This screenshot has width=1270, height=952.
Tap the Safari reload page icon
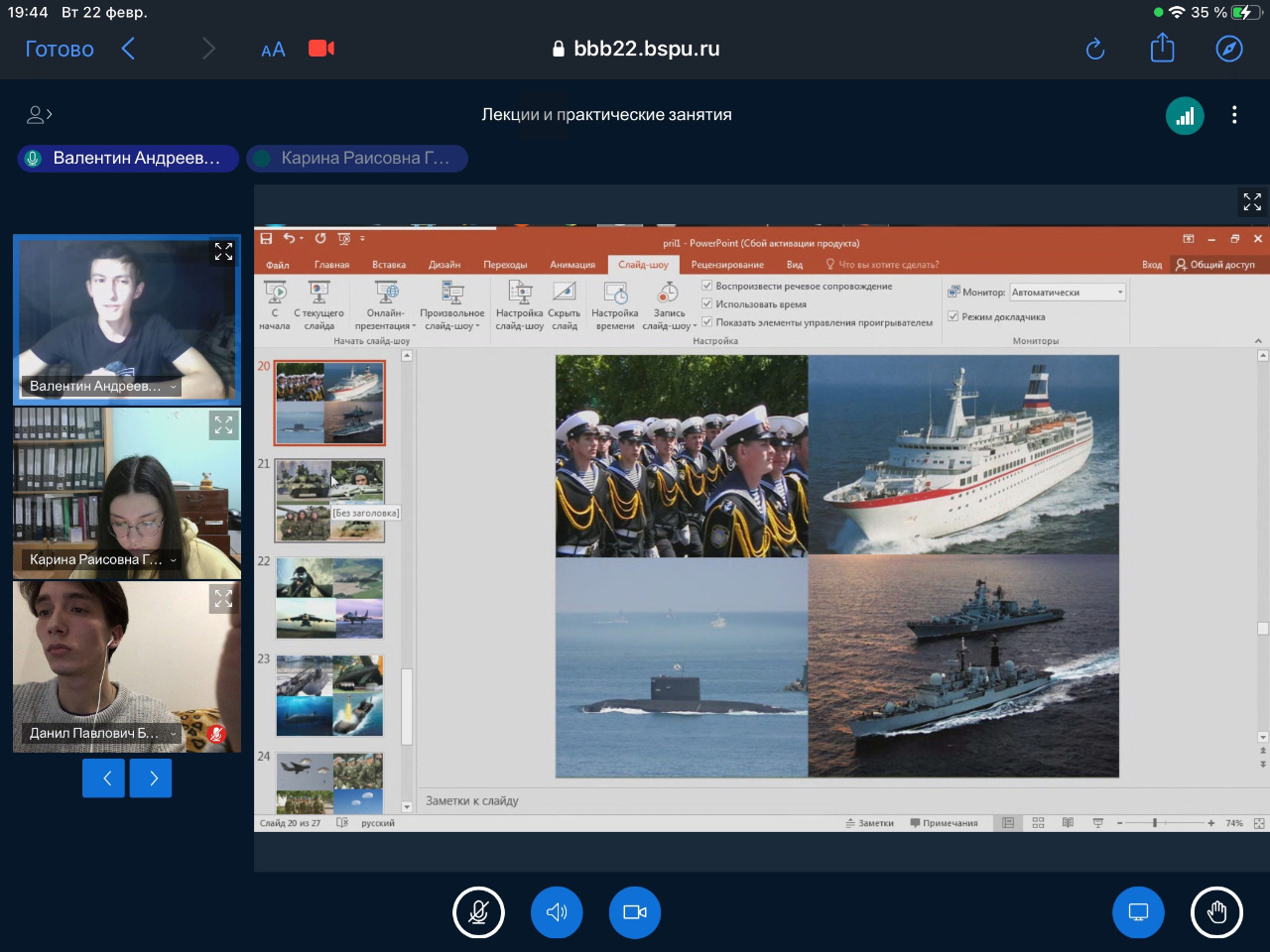pyautogui.click(x=1095, y=49)
